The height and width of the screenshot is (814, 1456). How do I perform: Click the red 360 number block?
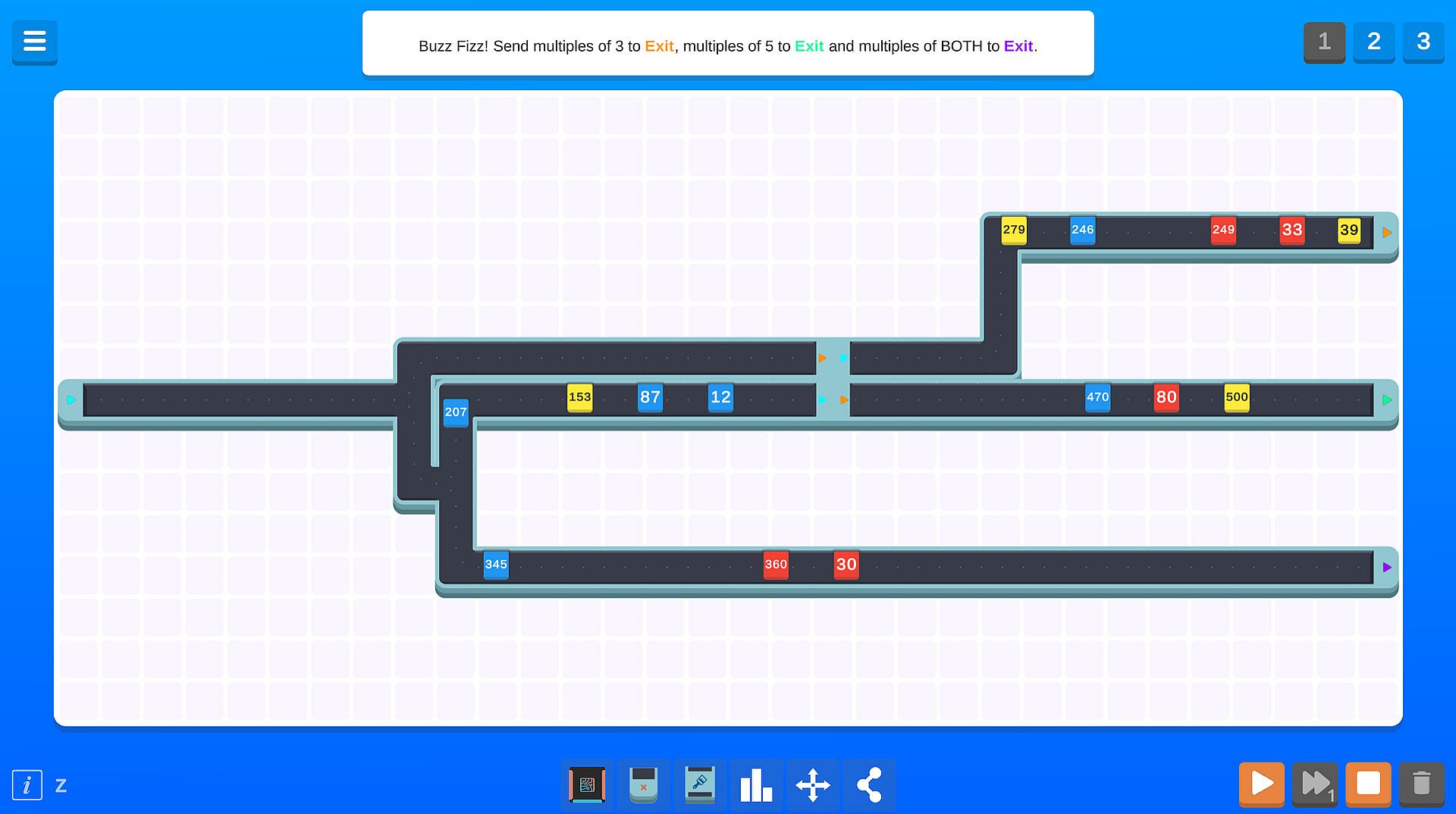pyautogui.click(x=776, y=565)
